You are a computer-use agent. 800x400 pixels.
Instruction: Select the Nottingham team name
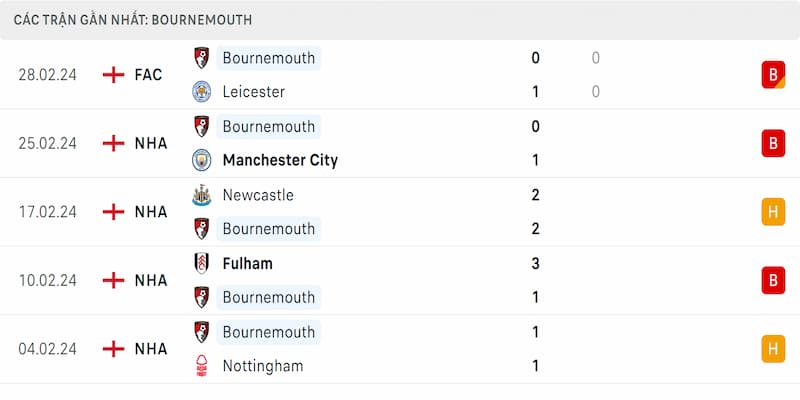[263, 366]
